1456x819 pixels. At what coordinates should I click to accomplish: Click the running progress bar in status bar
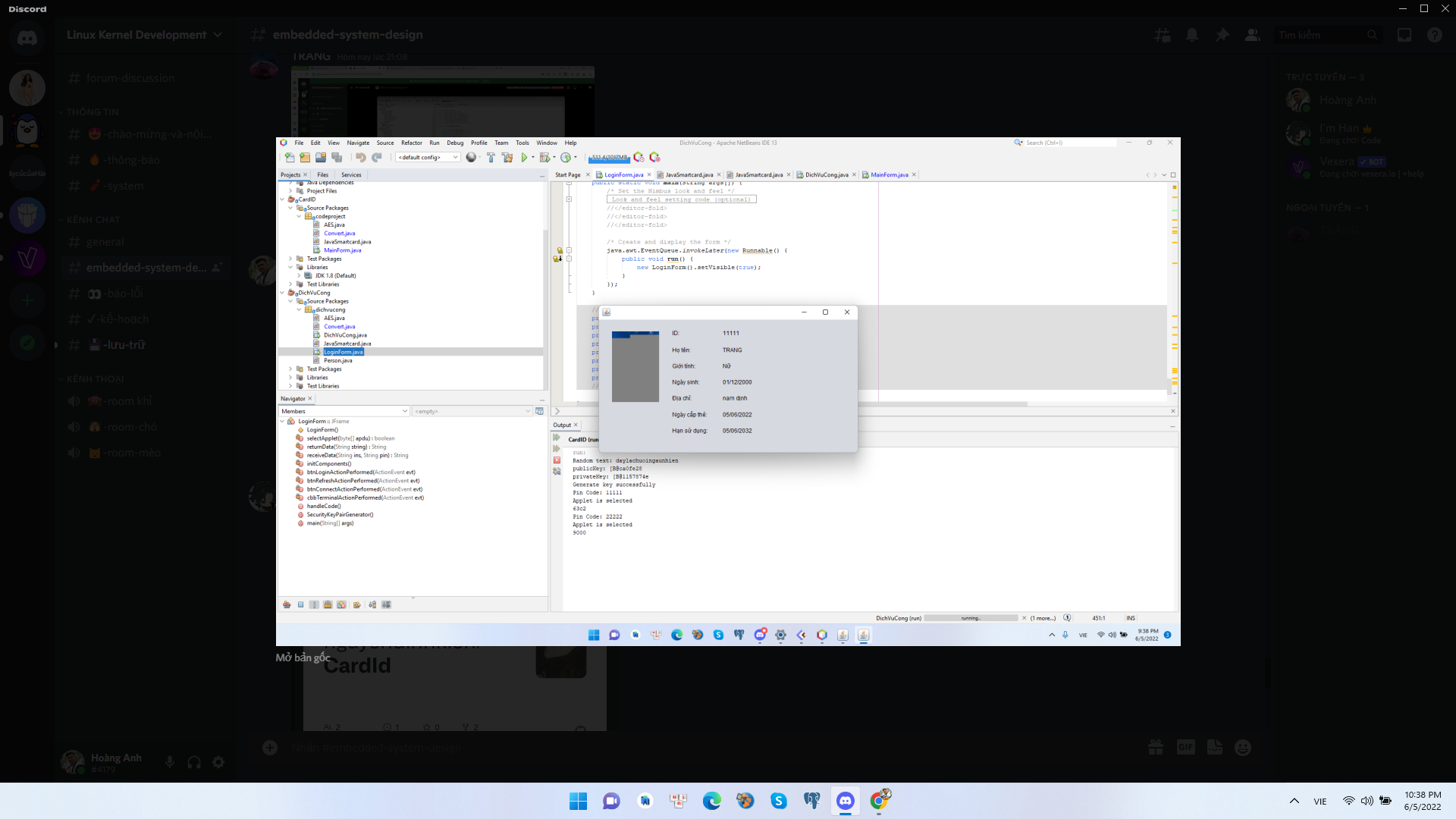[971, 618]
